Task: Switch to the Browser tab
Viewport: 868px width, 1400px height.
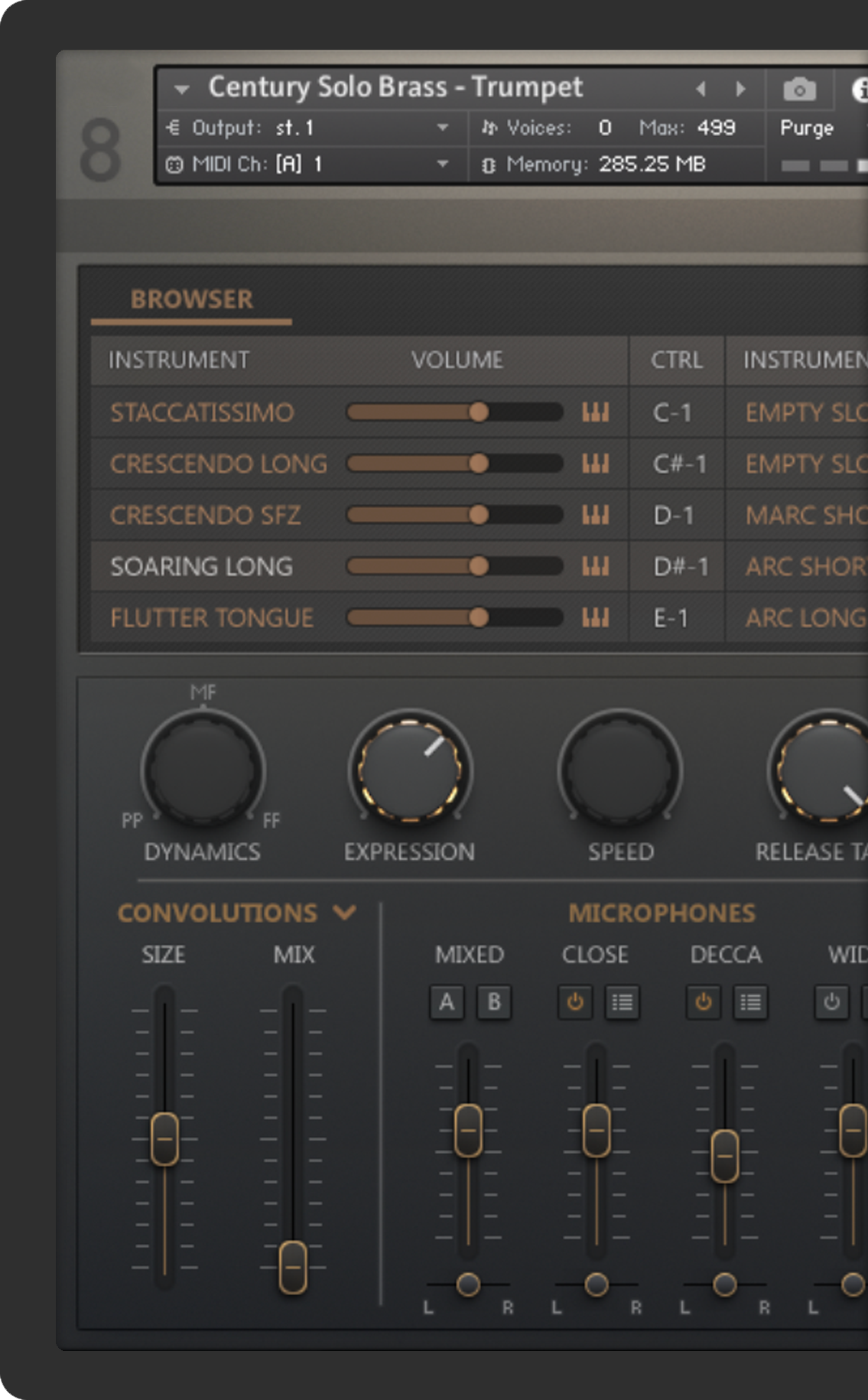Action: coord(191,299)
